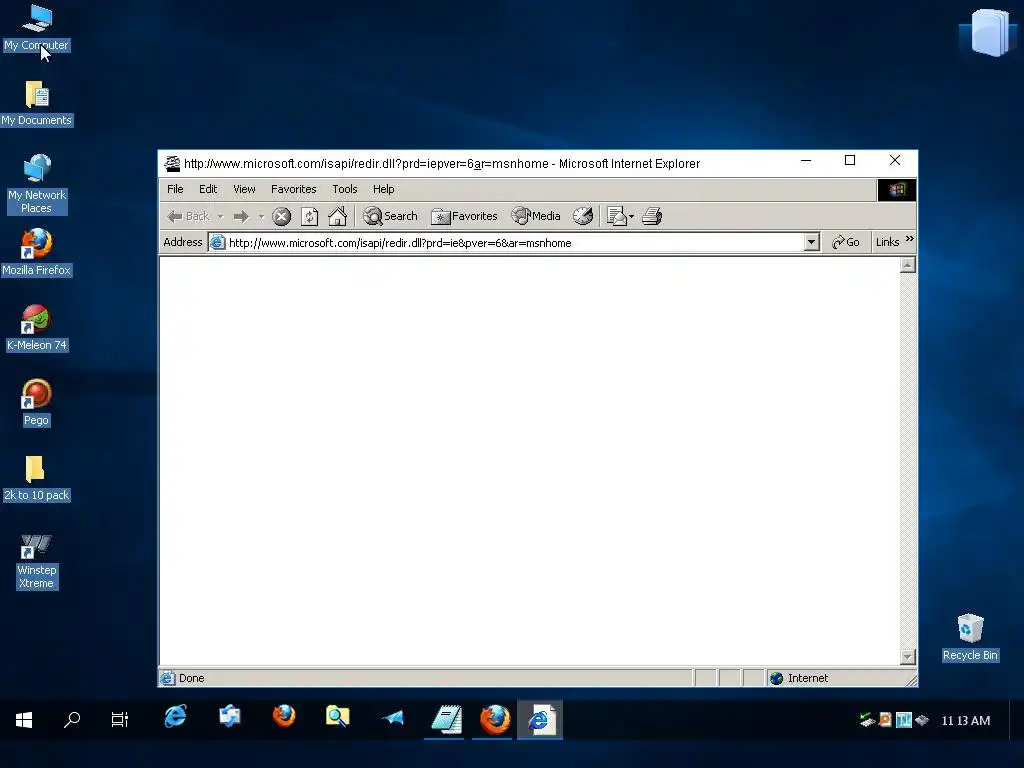
Task: Click the page icon in the address bar
Action: coord(217,243)
